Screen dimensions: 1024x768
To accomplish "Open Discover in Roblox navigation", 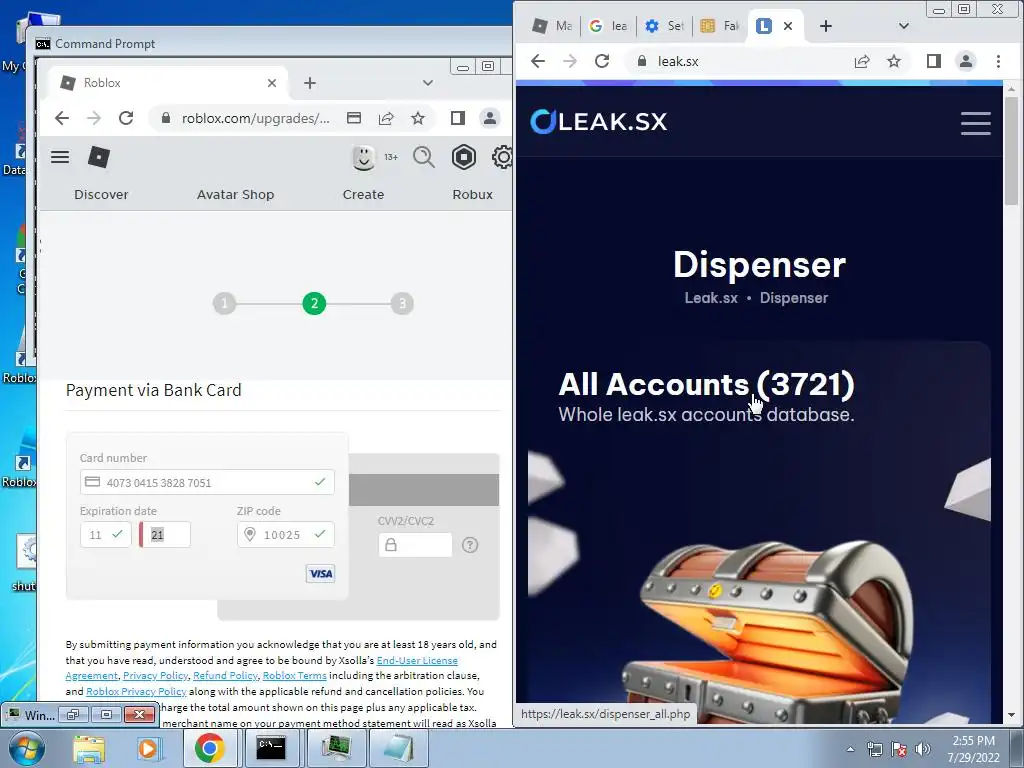I will [101, 195].
